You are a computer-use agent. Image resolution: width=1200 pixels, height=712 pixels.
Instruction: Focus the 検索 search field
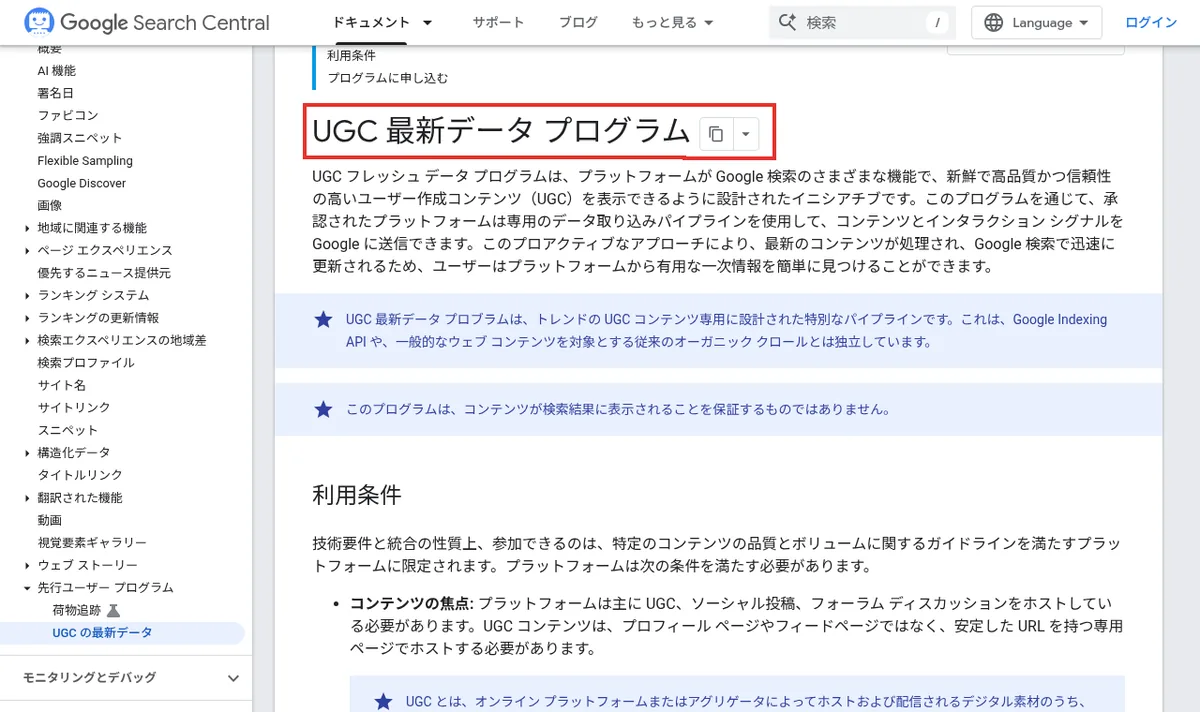(x=862, y=22)
